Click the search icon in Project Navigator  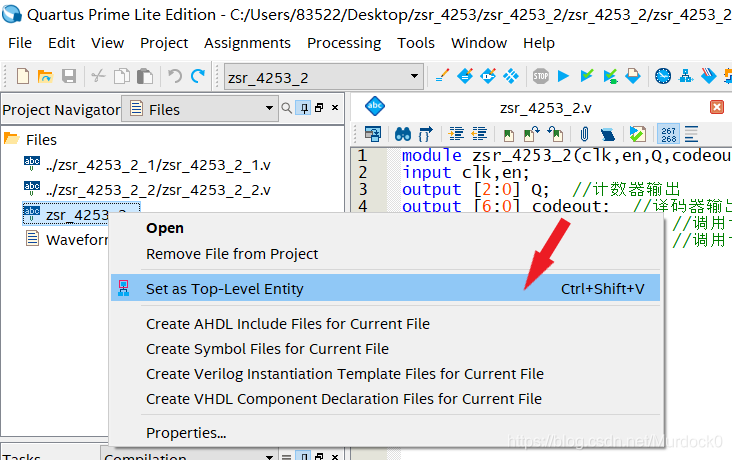pos(287,109)
